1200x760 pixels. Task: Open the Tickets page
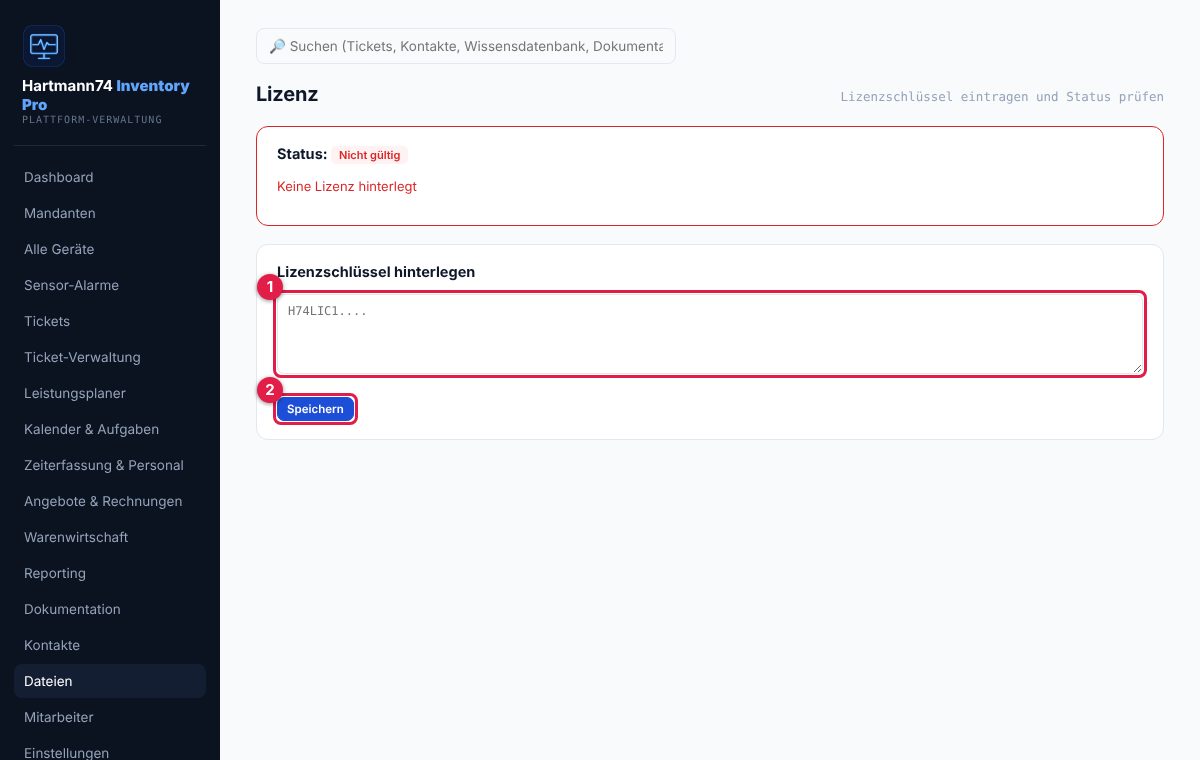click(110, 321)
